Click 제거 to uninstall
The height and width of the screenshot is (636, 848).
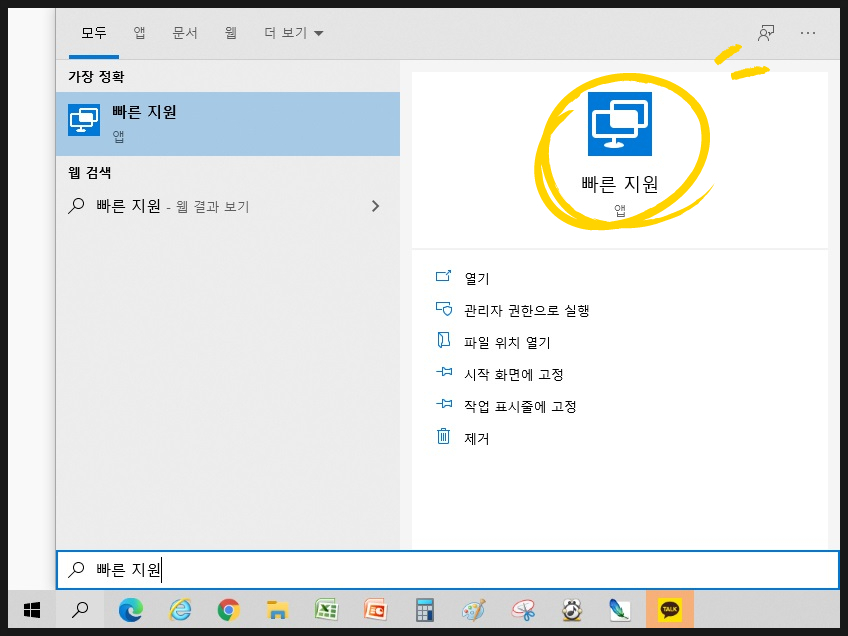[x=477, y=438]
